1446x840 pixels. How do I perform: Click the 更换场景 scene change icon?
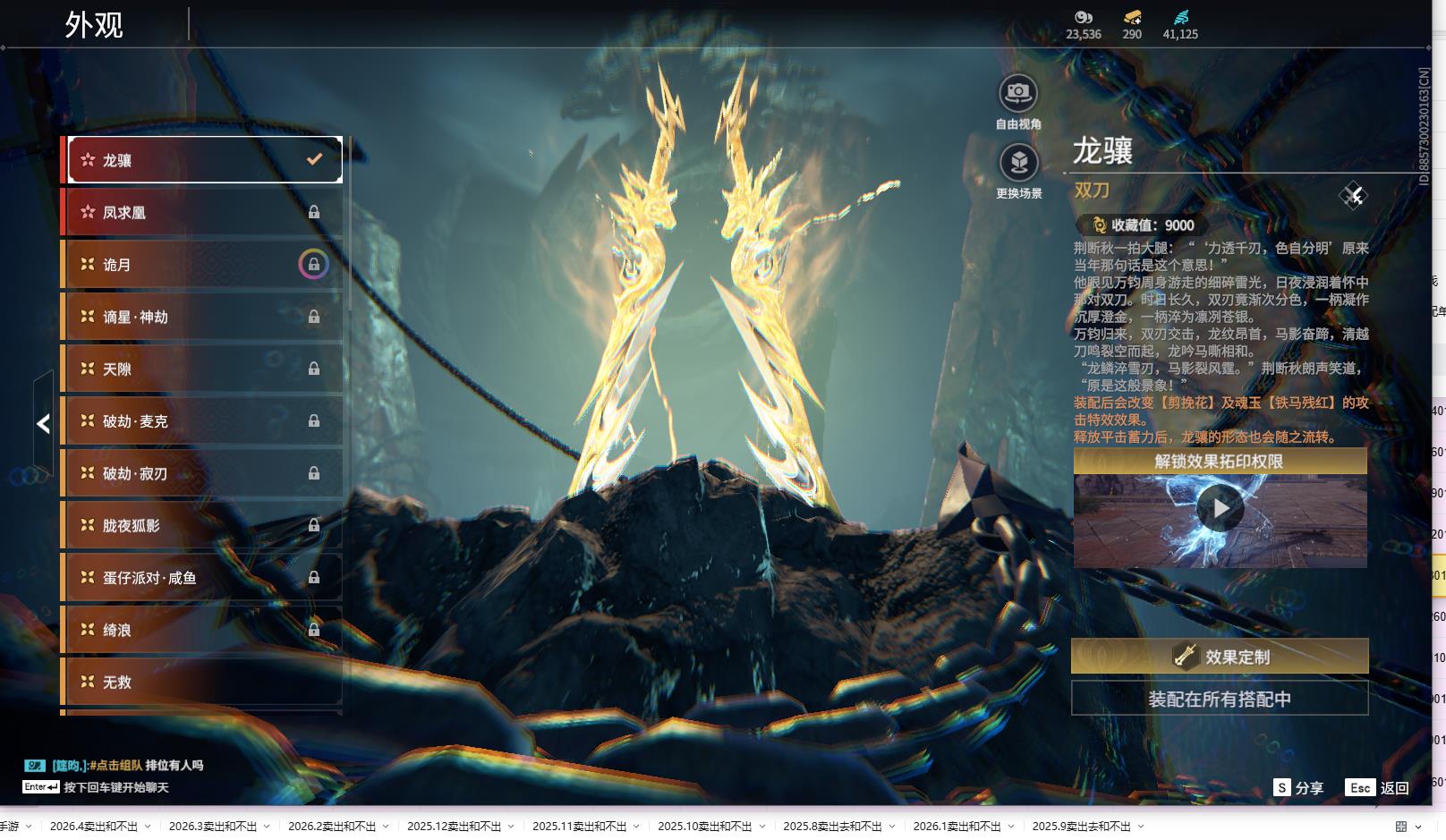(x=1018, y=163)
